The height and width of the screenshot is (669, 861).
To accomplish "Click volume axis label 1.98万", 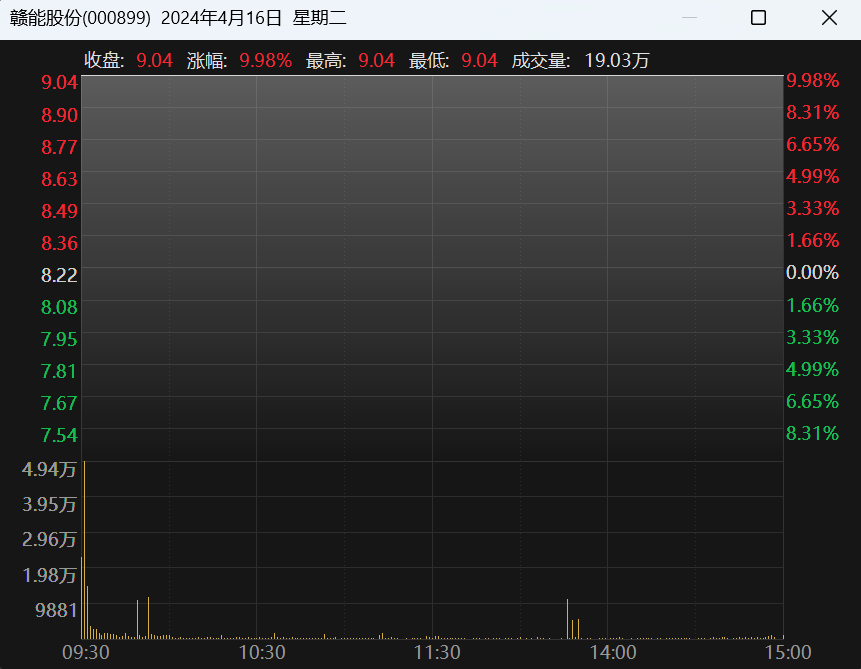I will 49,575.
